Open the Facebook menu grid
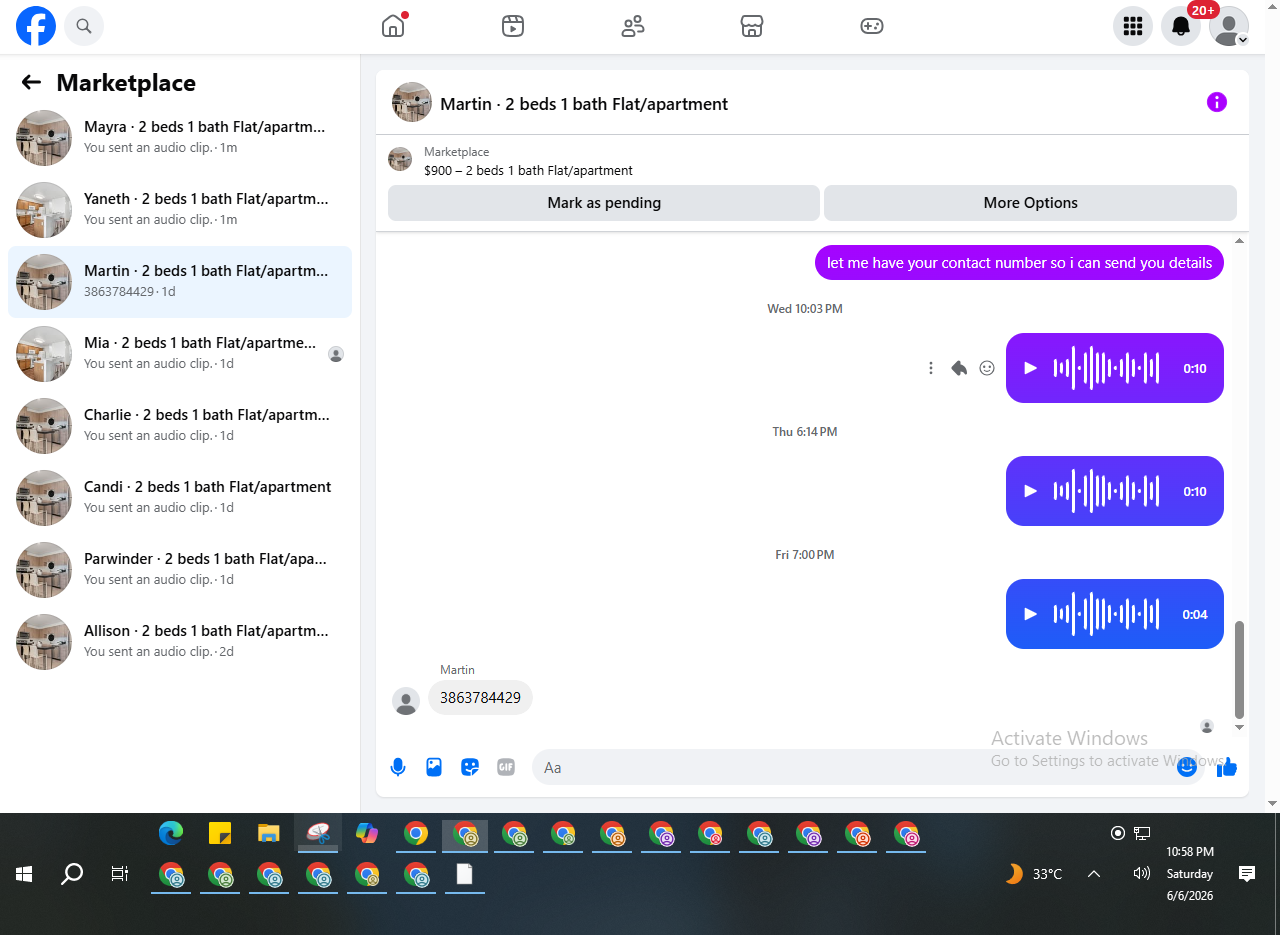1280x935 pixels. coord(1133,26)
